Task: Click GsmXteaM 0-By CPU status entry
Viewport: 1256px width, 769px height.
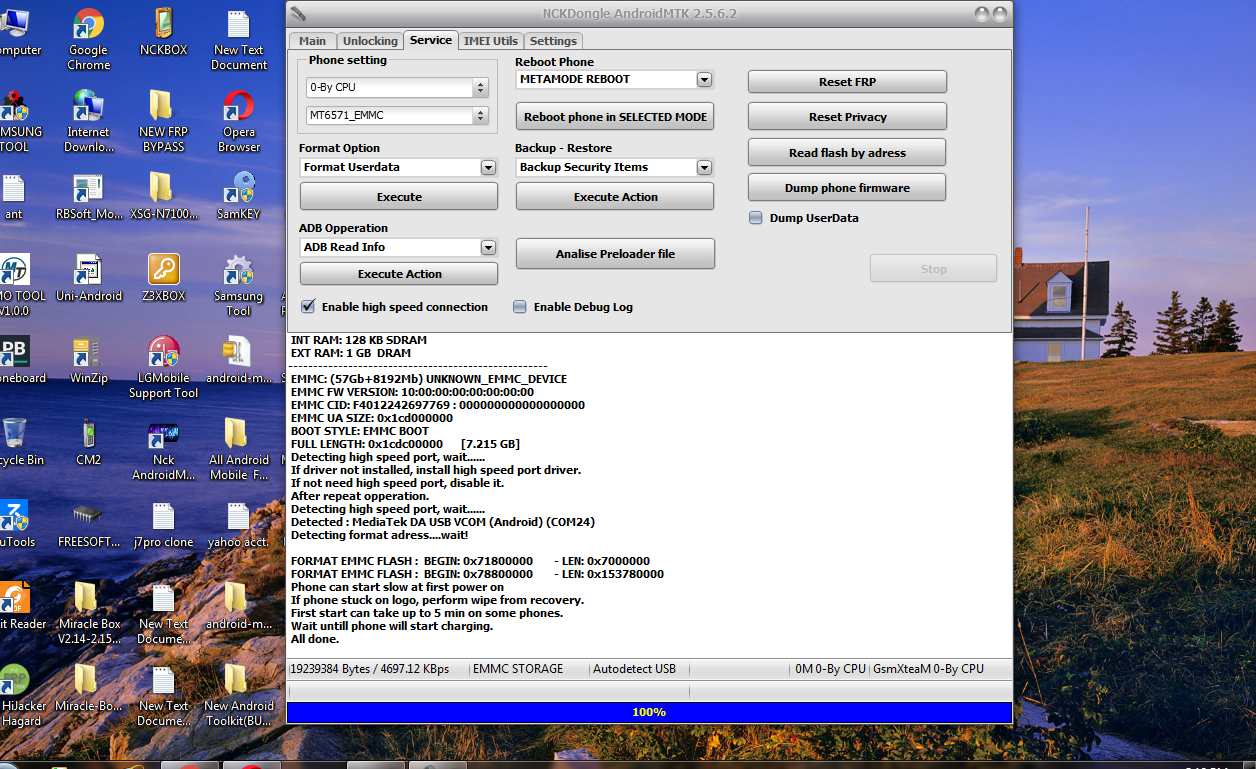Action: [928, 669]
